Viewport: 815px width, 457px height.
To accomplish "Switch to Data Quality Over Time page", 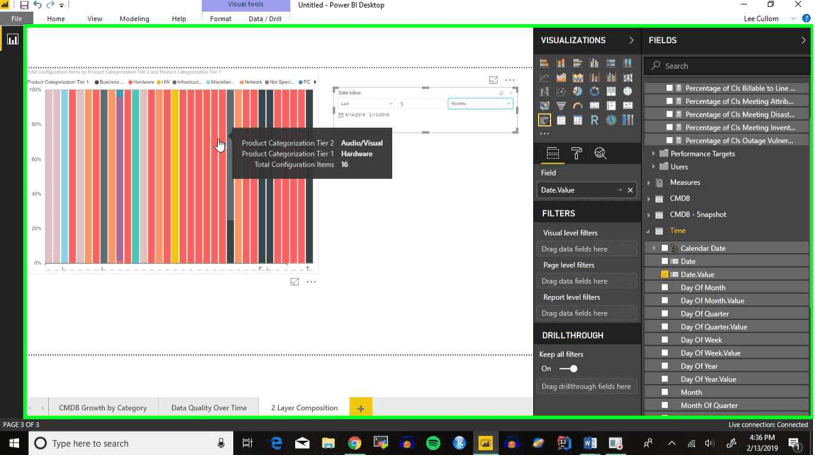I will (209, 408).
